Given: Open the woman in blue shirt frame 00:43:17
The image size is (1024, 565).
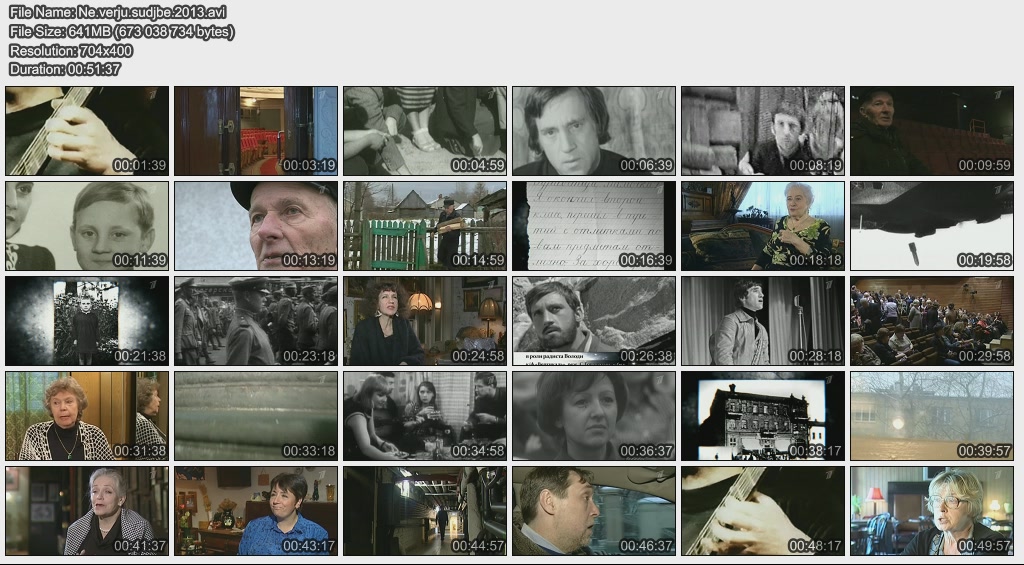Looking at the screenshot, I should 256,511.
